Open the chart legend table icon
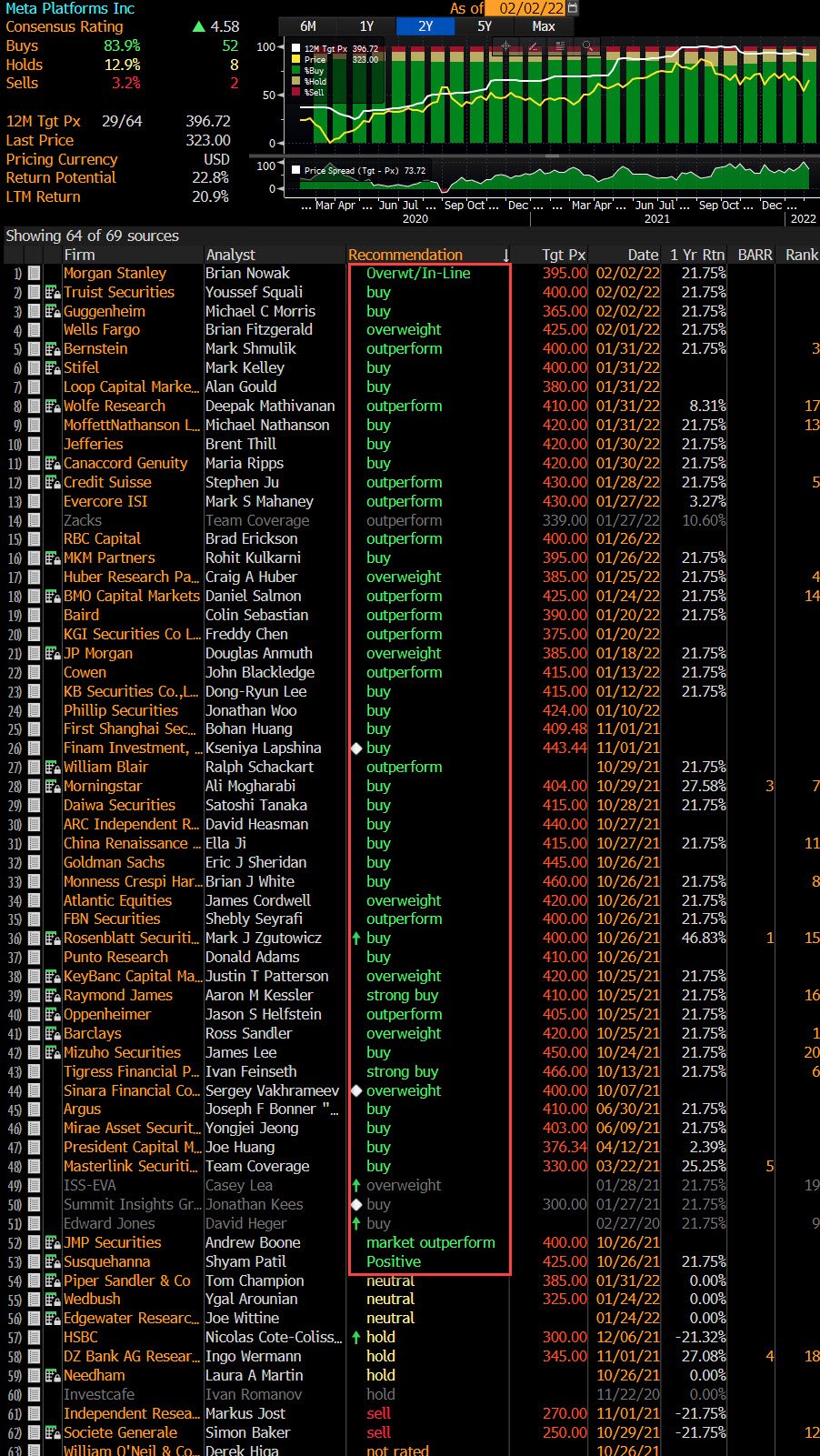820x1456 pixels. coord(560,45)
